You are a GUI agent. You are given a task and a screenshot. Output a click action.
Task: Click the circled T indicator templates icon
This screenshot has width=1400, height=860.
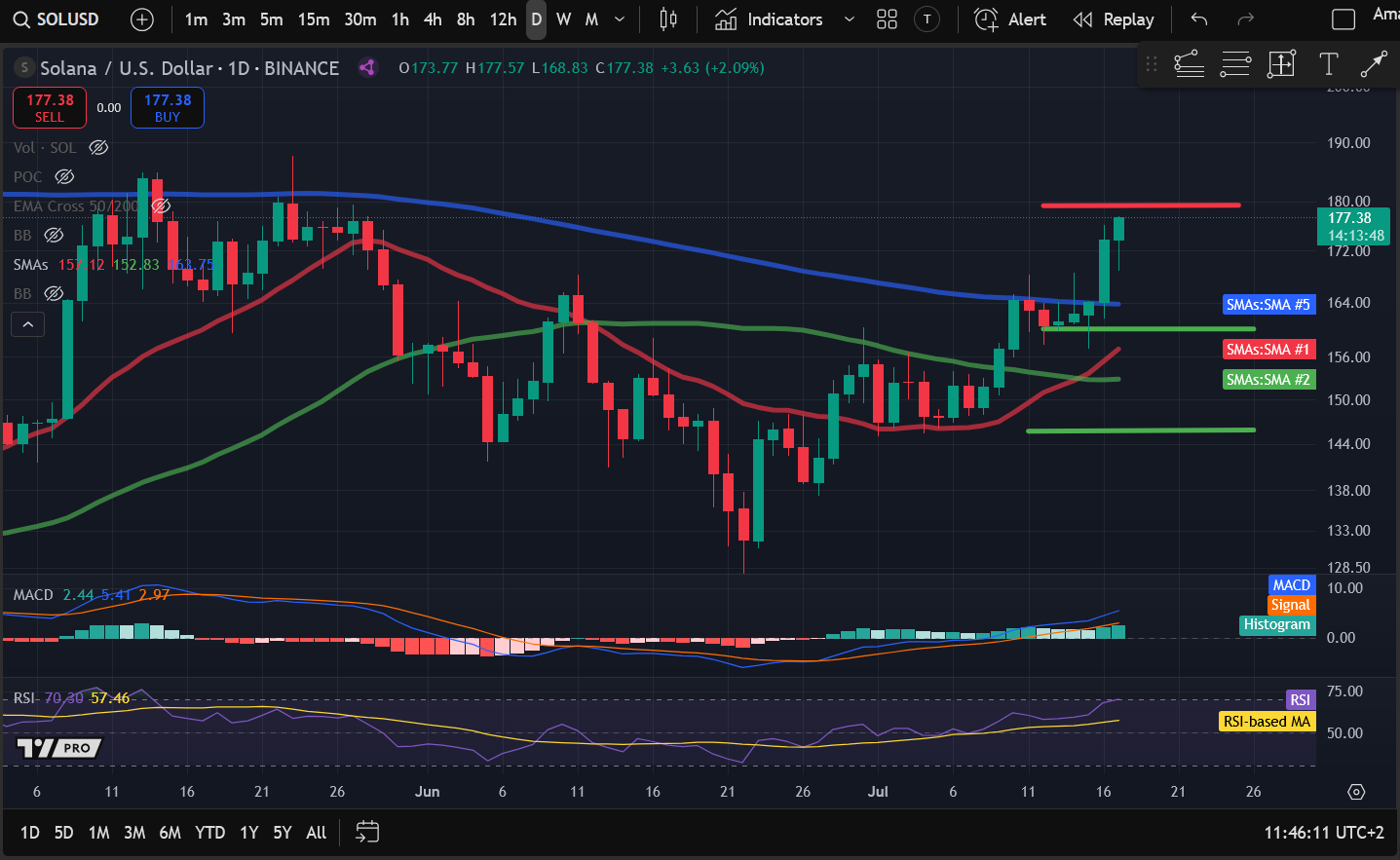[927, 19]
